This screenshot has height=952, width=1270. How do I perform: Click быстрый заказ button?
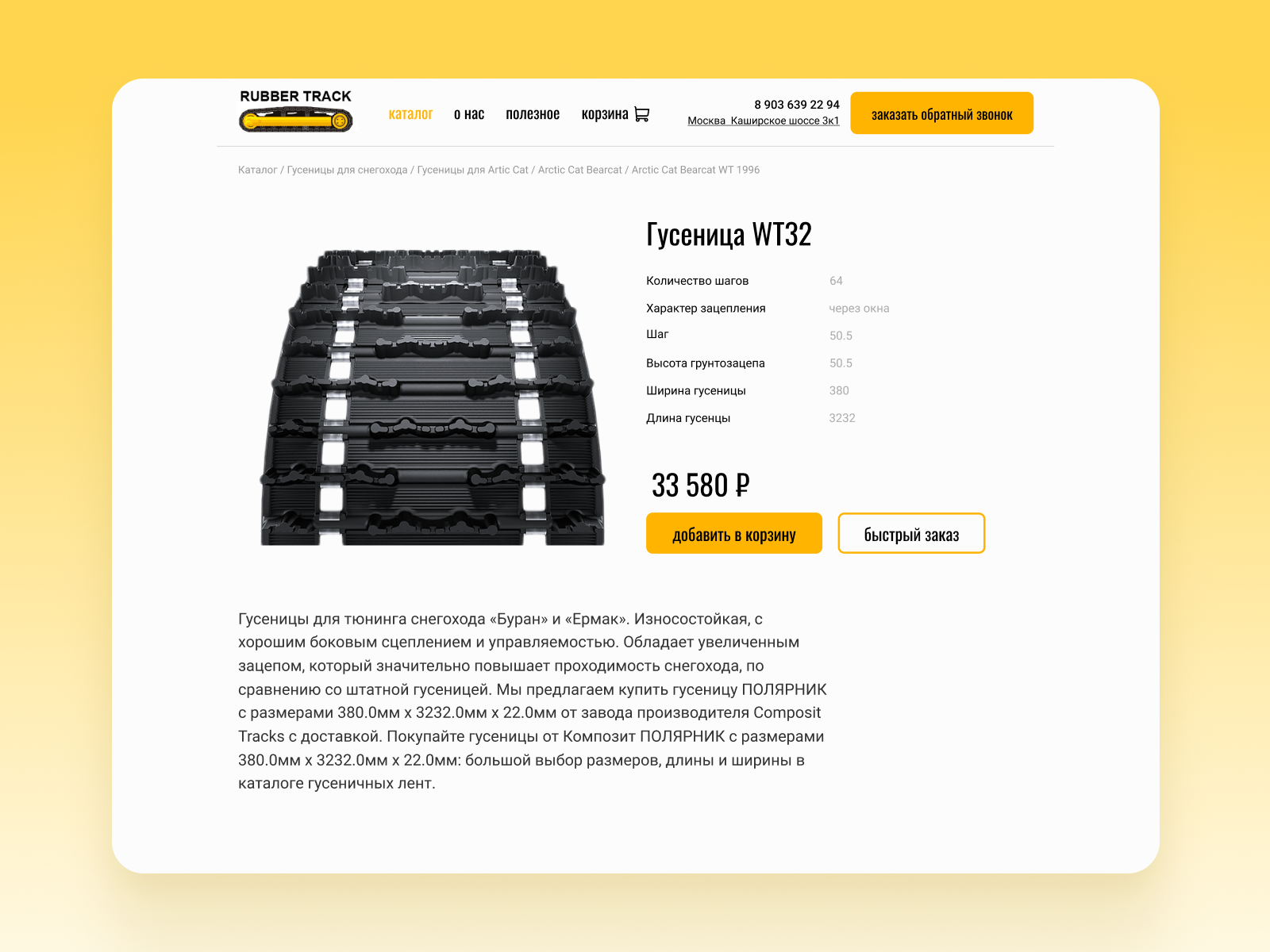911,533
